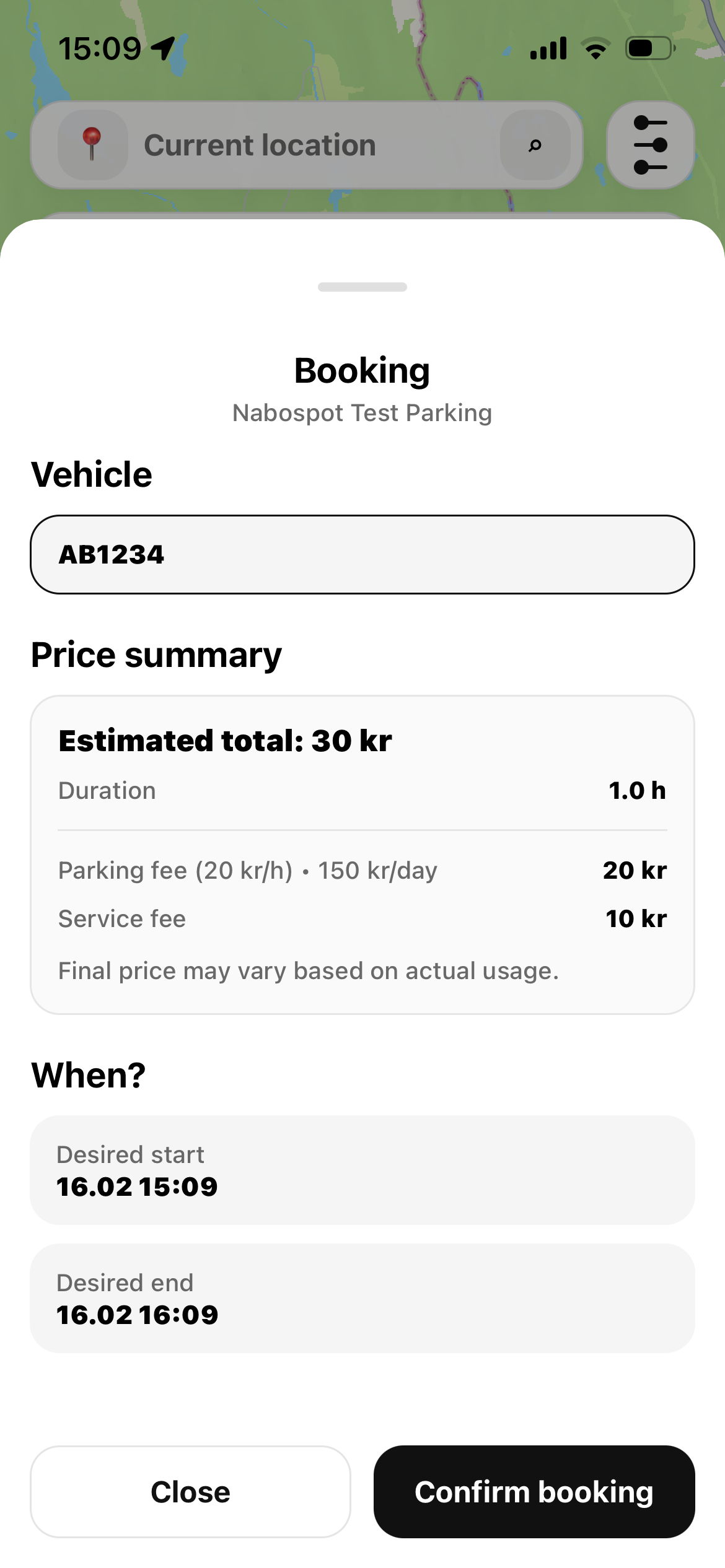The height and width of the screenshot is (1568, 725).
Task: Tap the Nabospot Test Parking subtitle
Action: [x=362, y=413]
